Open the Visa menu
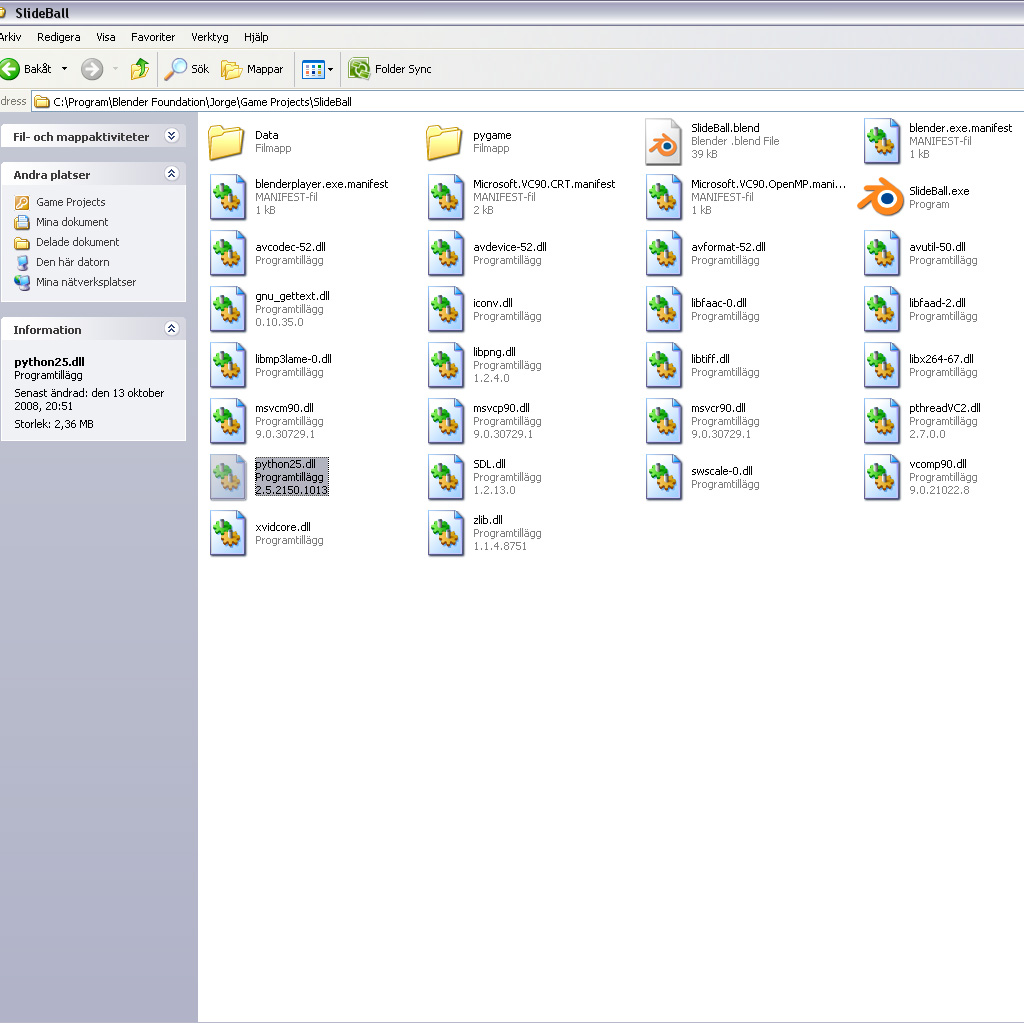 tap(106, 37)
